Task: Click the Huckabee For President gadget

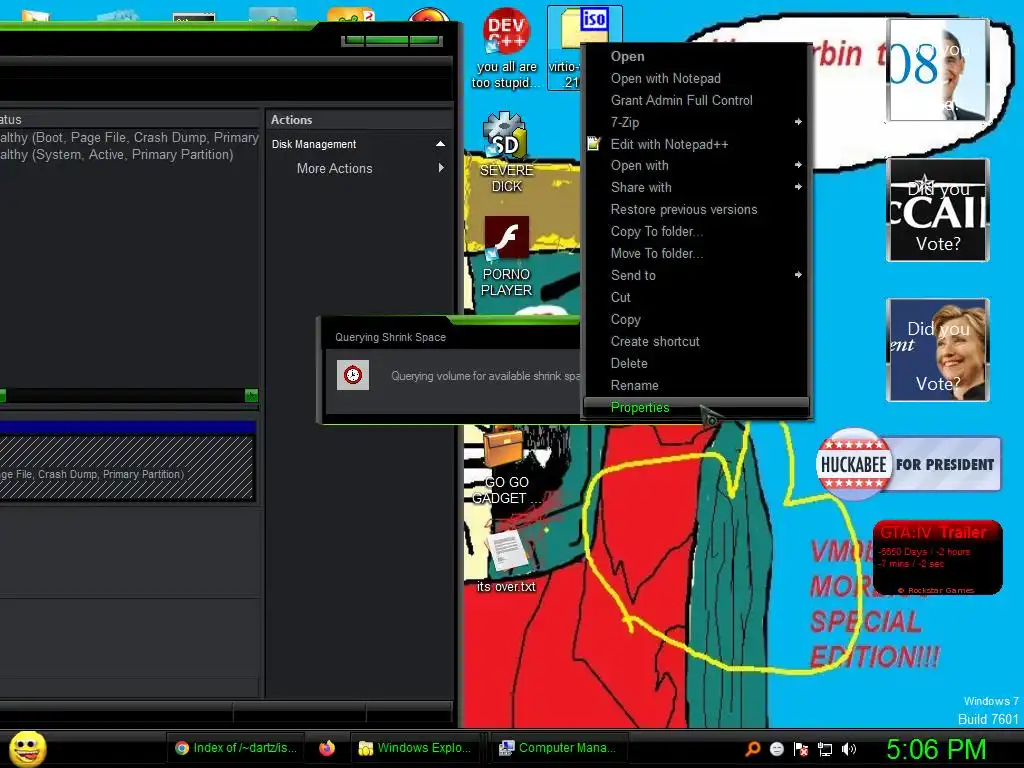Action: coord(908,464)
